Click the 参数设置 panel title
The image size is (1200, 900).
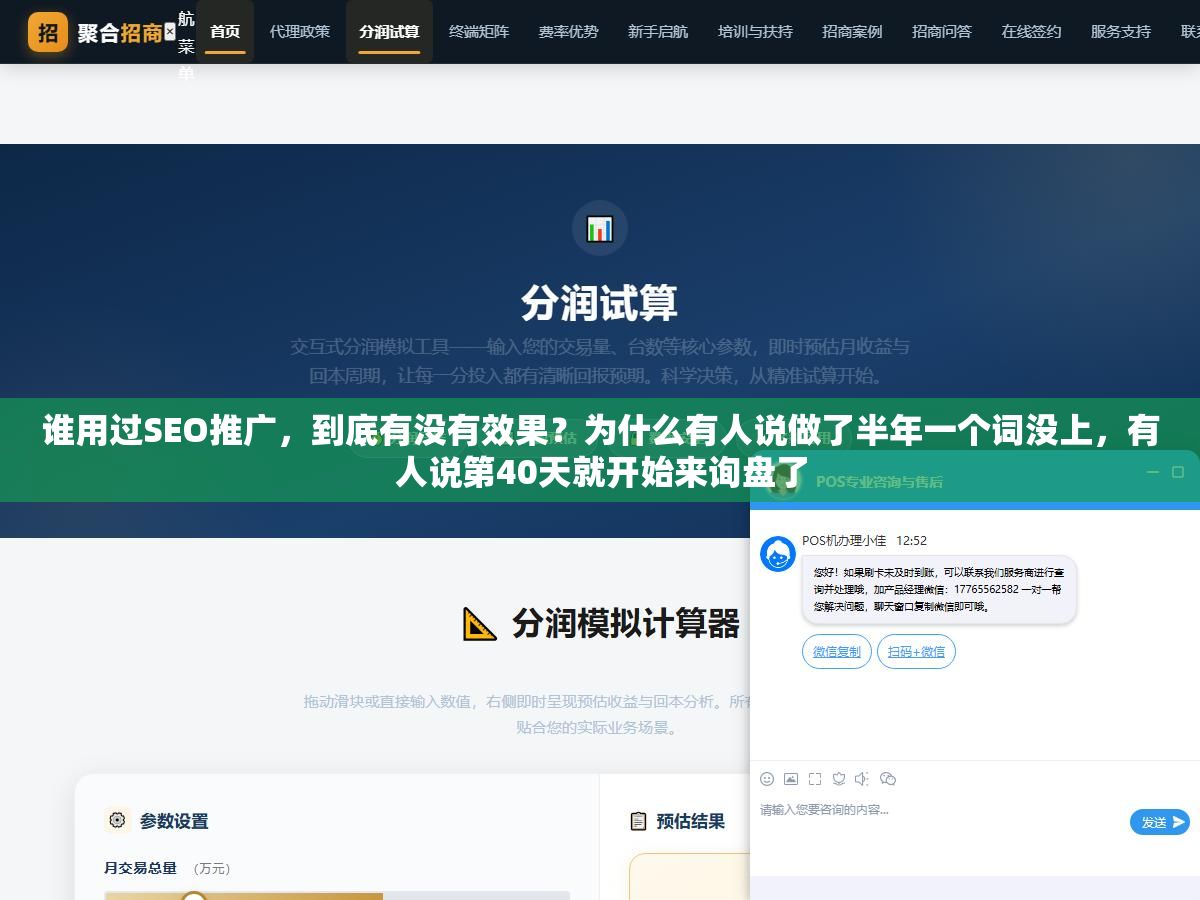tap(174, 821)
